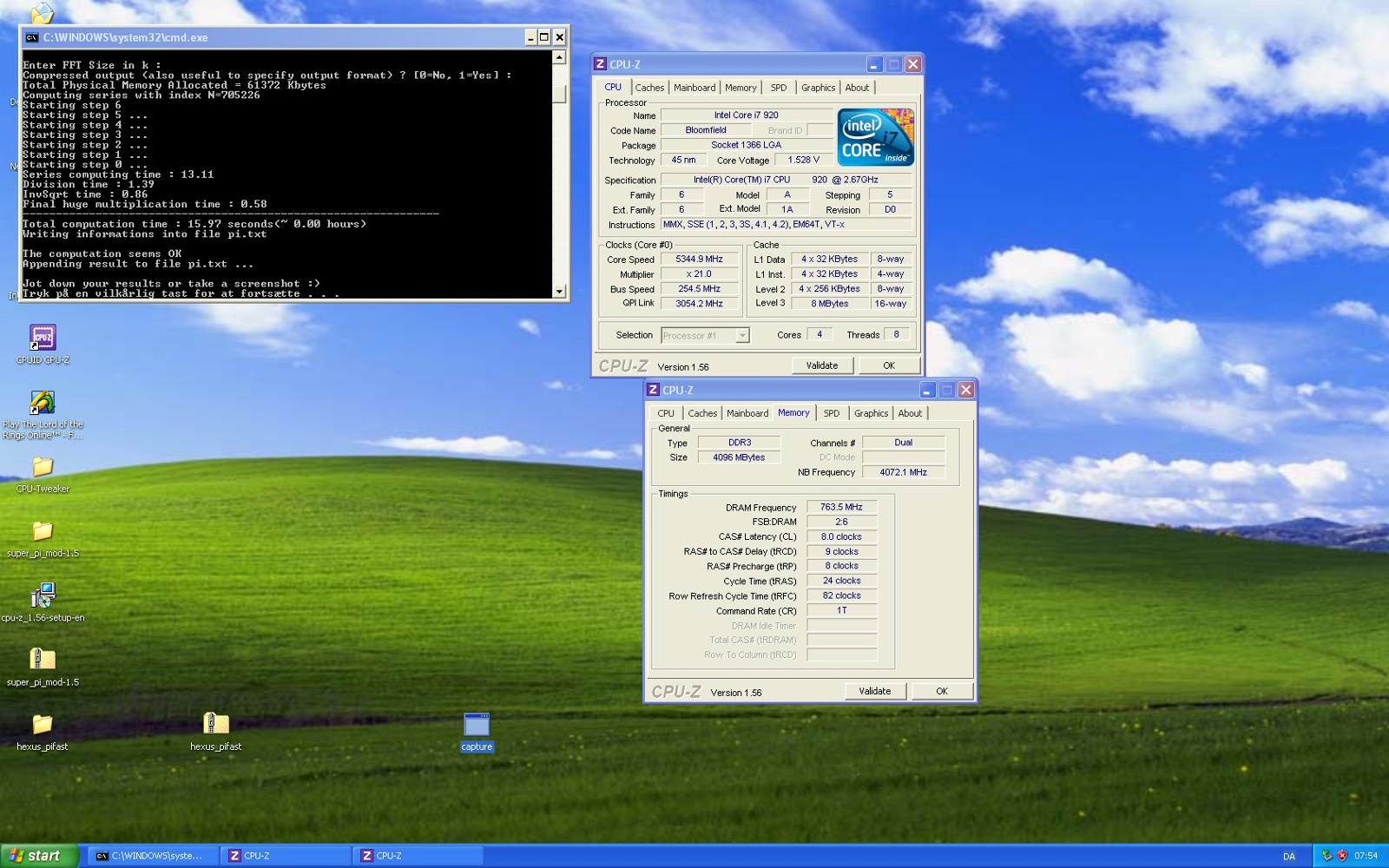The height and width of the screenshot is (868, 1389).
Task: Click the QPI Link 3054.2 MHz value
Action: click(699, 304)
